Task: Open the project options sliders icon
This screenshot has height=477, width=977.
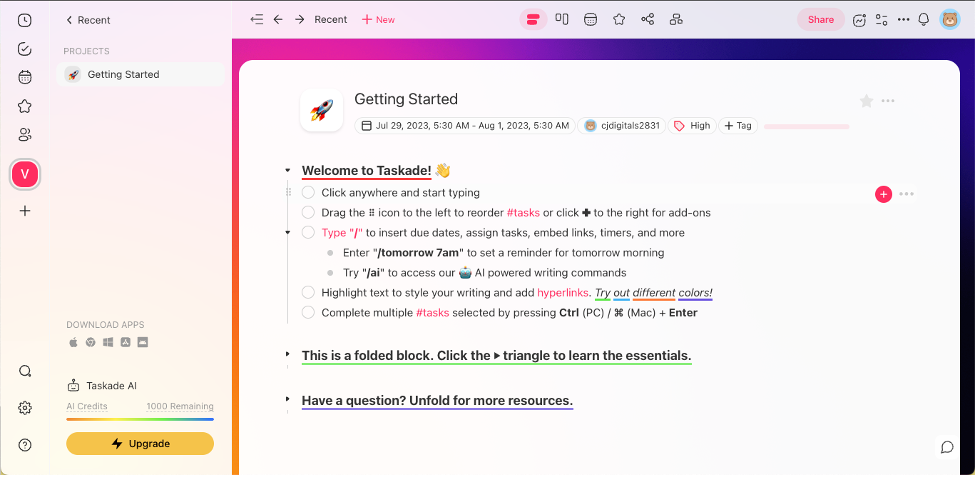Action: point(881,20)
